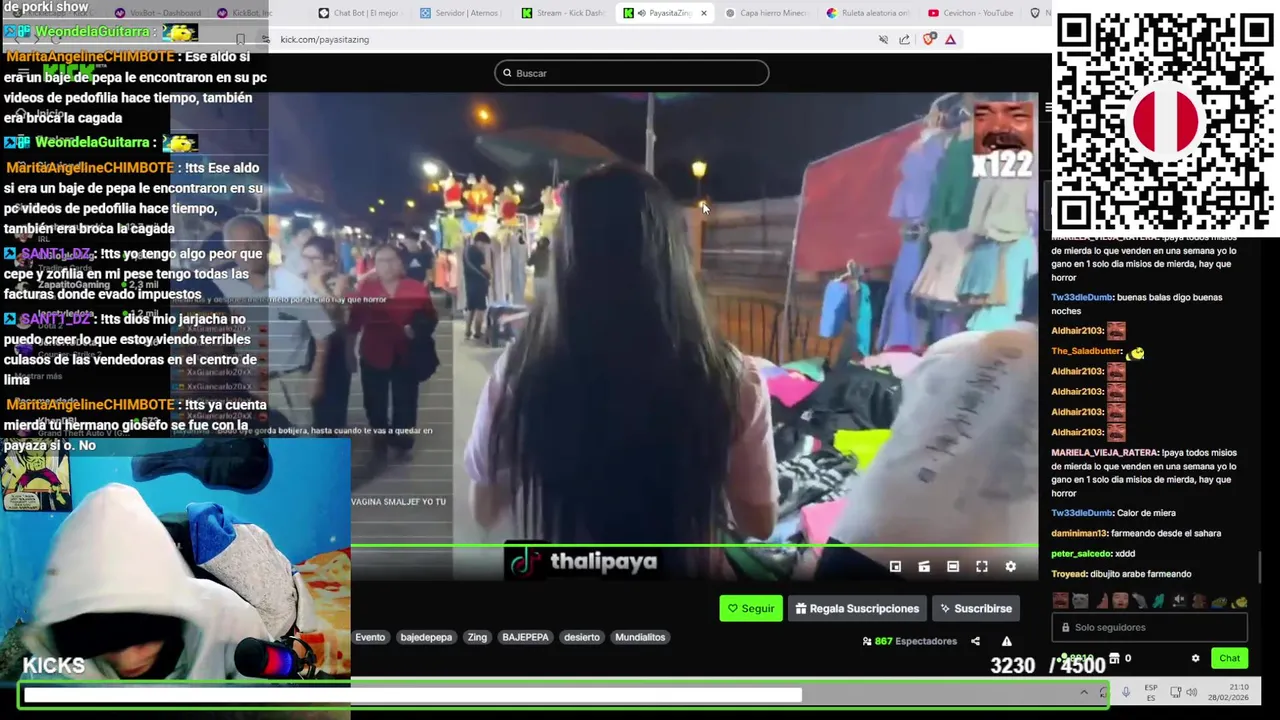Viewport: 1280px width, 720px height.
Task: Click the Evento tag
Action: coord(370,637)
